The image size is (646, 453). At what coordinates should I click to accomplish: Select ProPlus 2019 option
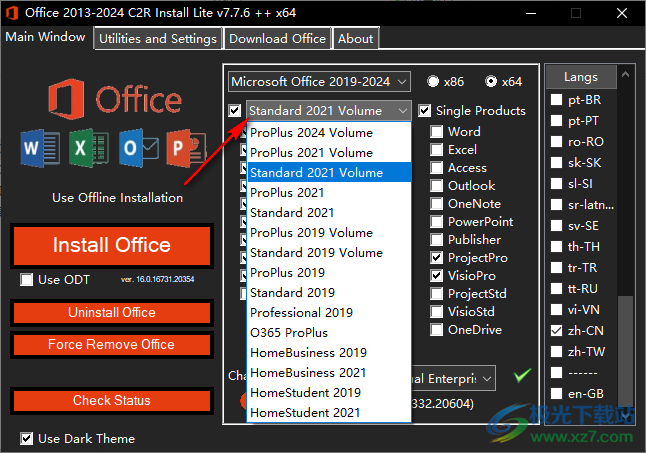pos(329,273)
